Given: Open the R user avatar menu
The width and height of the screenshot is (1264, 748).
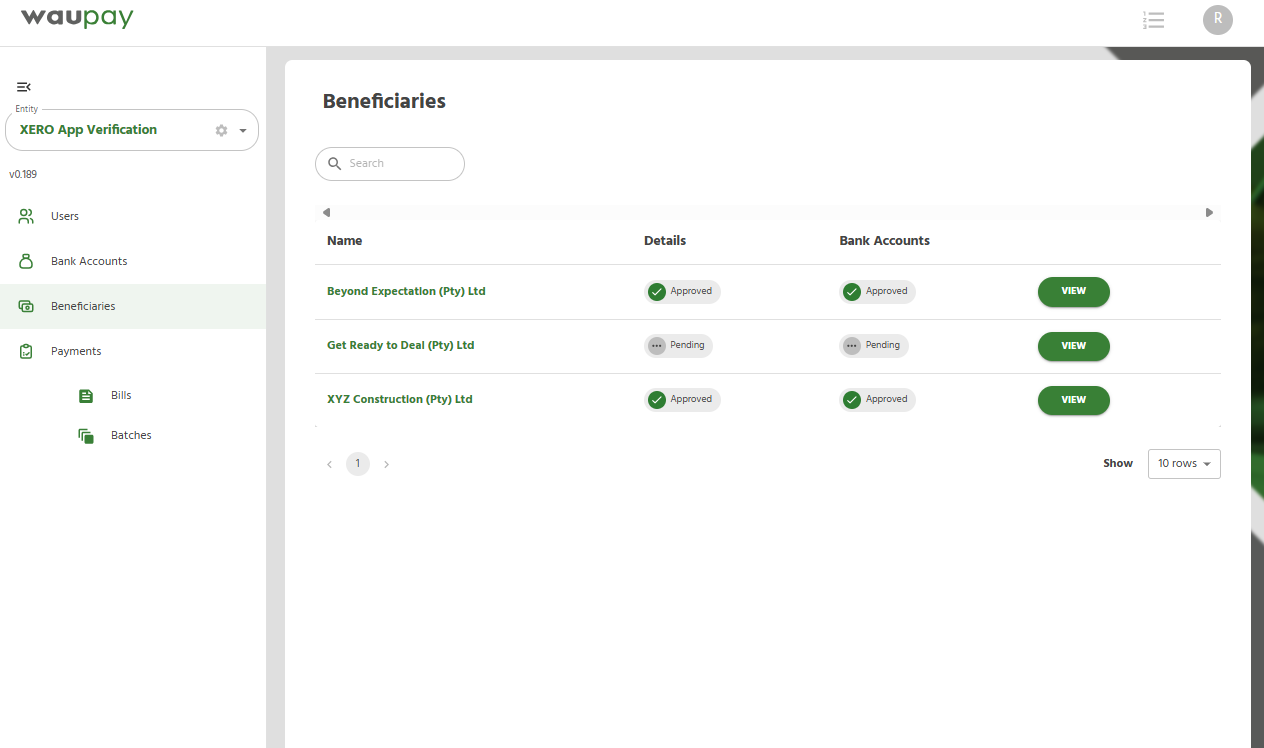Looking at the screenshot, I should pyautogui.click(x=1217, y=20).
